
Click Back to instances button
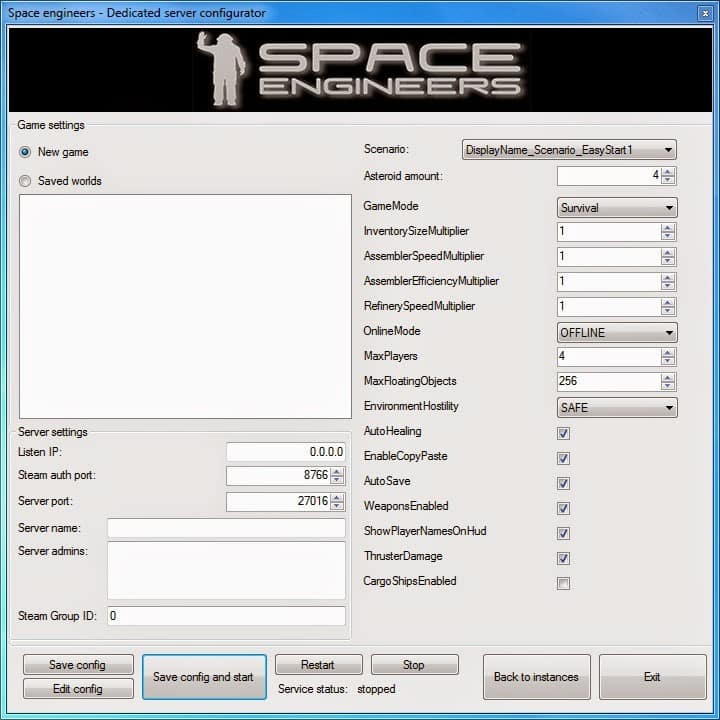click(x=536, y=677)
